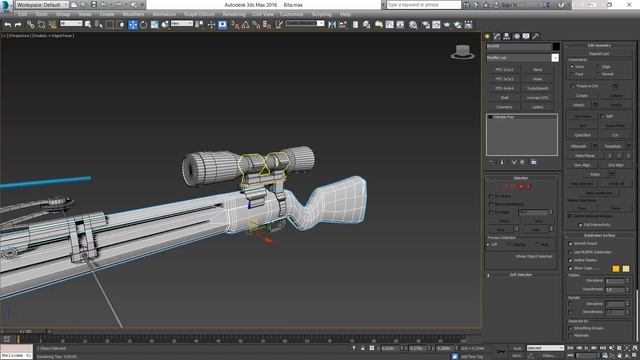The image size is (640, 360).
Task: Click the Repeat Last button
Action: coord(599,53)
